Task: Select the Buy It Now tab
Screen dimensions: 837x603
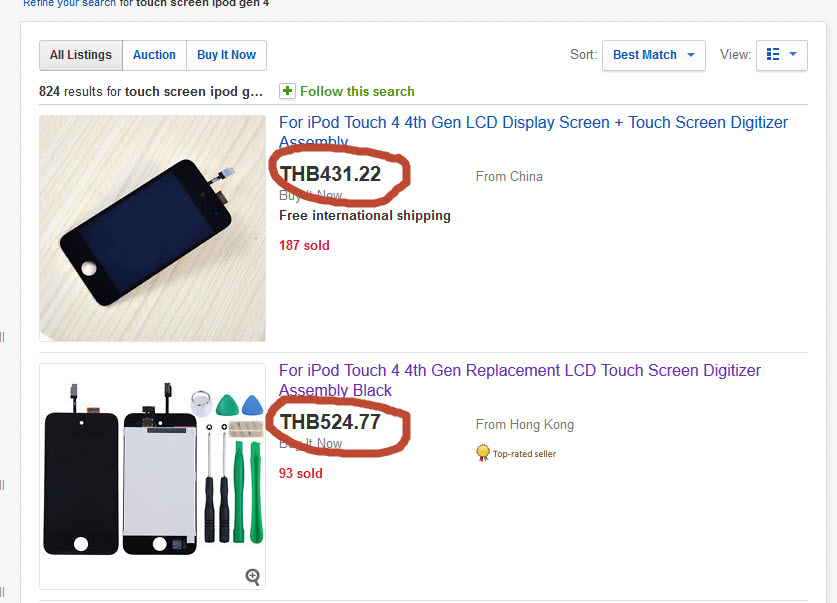Action: pos(226,55)
